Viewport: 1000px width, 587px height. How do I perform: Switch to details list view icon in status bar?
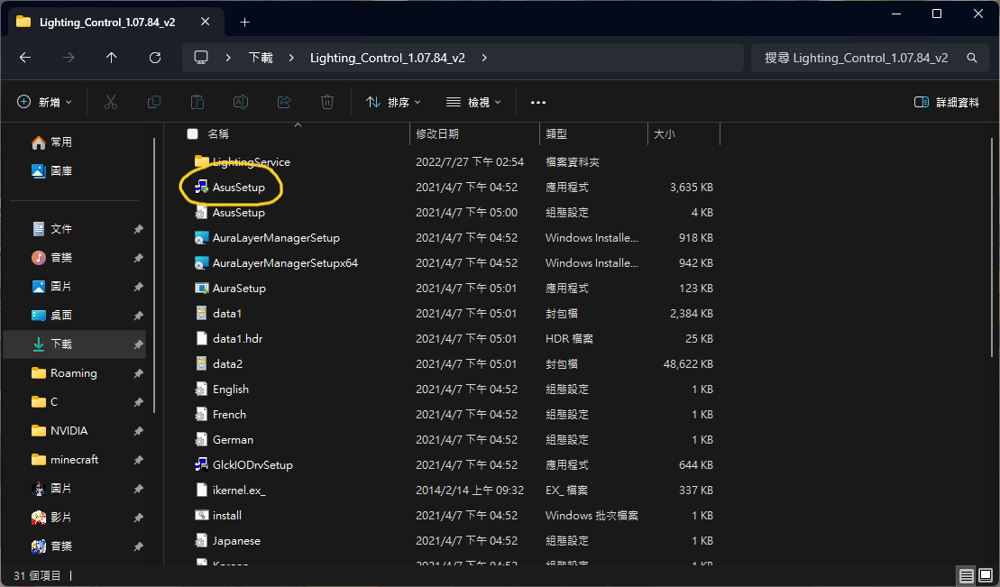click(x=966, y=576)
